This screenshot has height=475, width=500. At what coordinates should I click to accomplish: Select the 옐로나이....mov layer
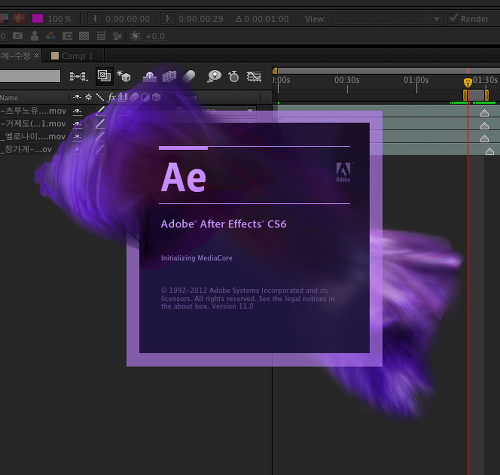33,136
